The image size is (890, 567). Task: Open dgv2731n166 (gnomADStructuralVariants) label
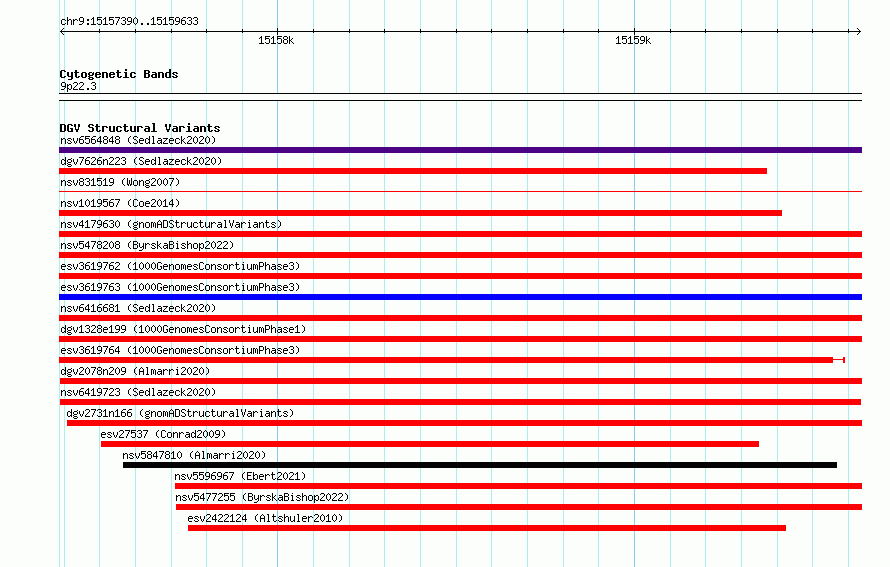tap(180, 413)
